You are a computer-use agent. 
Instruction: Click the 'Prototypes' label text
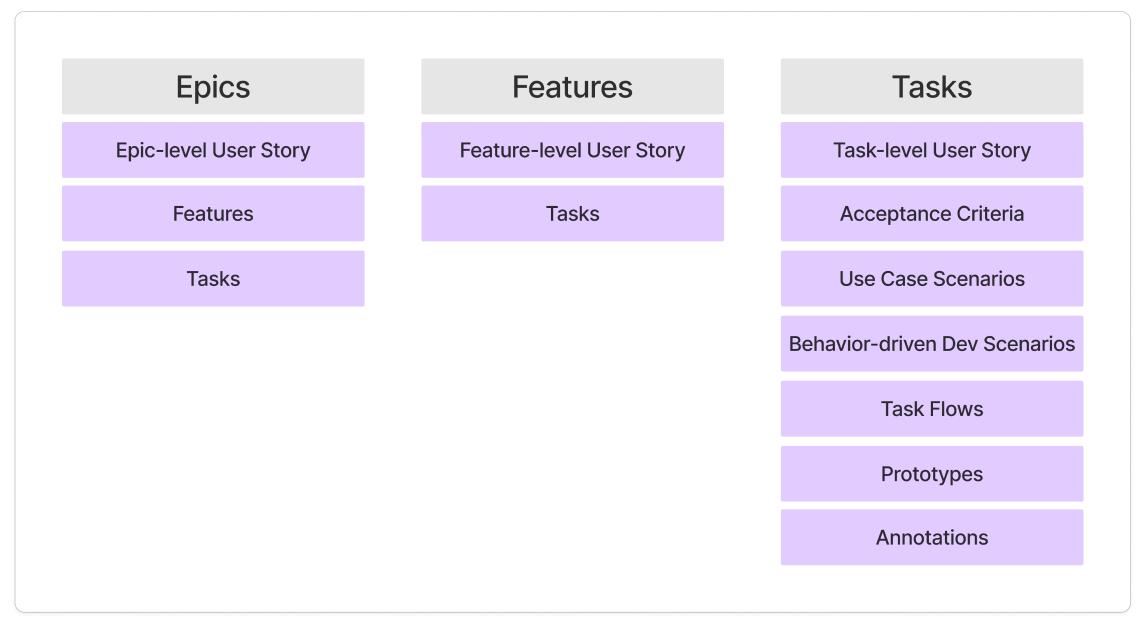931,474
